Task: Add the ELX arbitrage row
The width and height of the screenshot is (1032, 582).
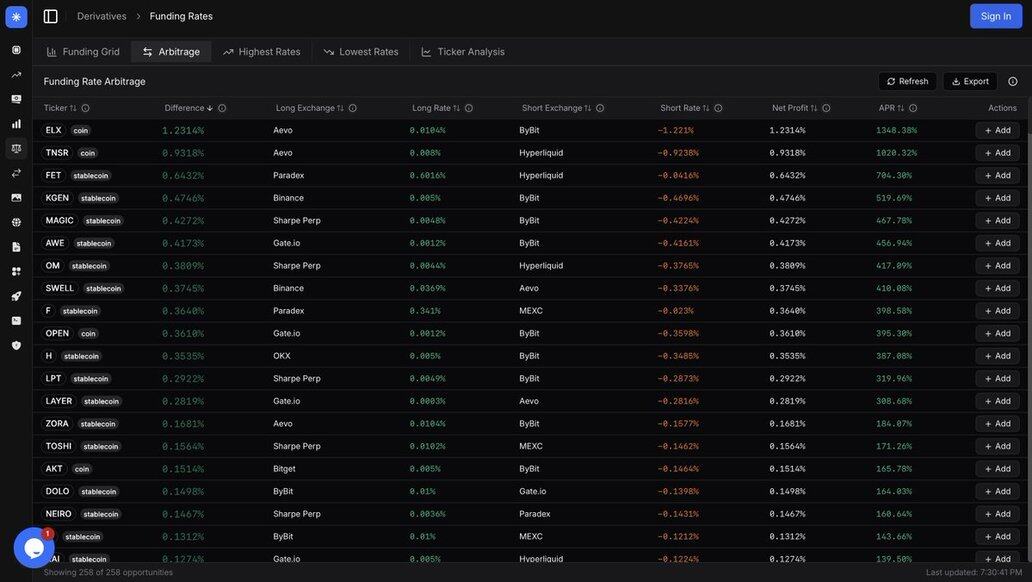Action: coord(997,130)
